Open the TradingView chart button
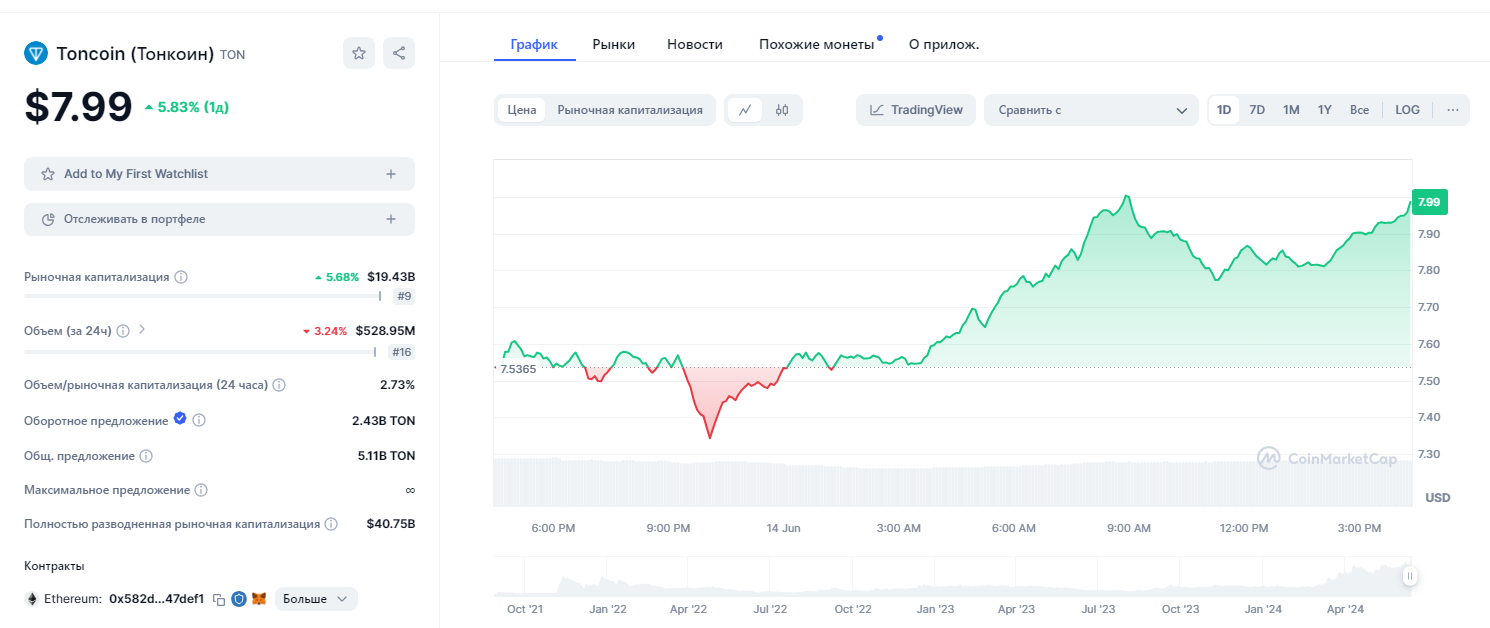 916,110
